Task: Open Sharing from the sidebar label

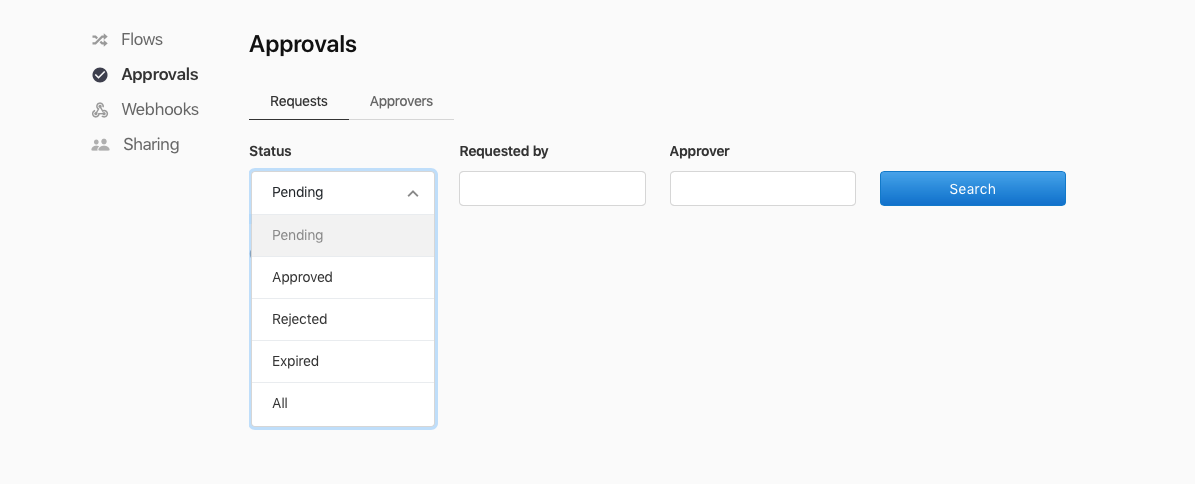Action: pyautogui.click(x=151, y=145)
